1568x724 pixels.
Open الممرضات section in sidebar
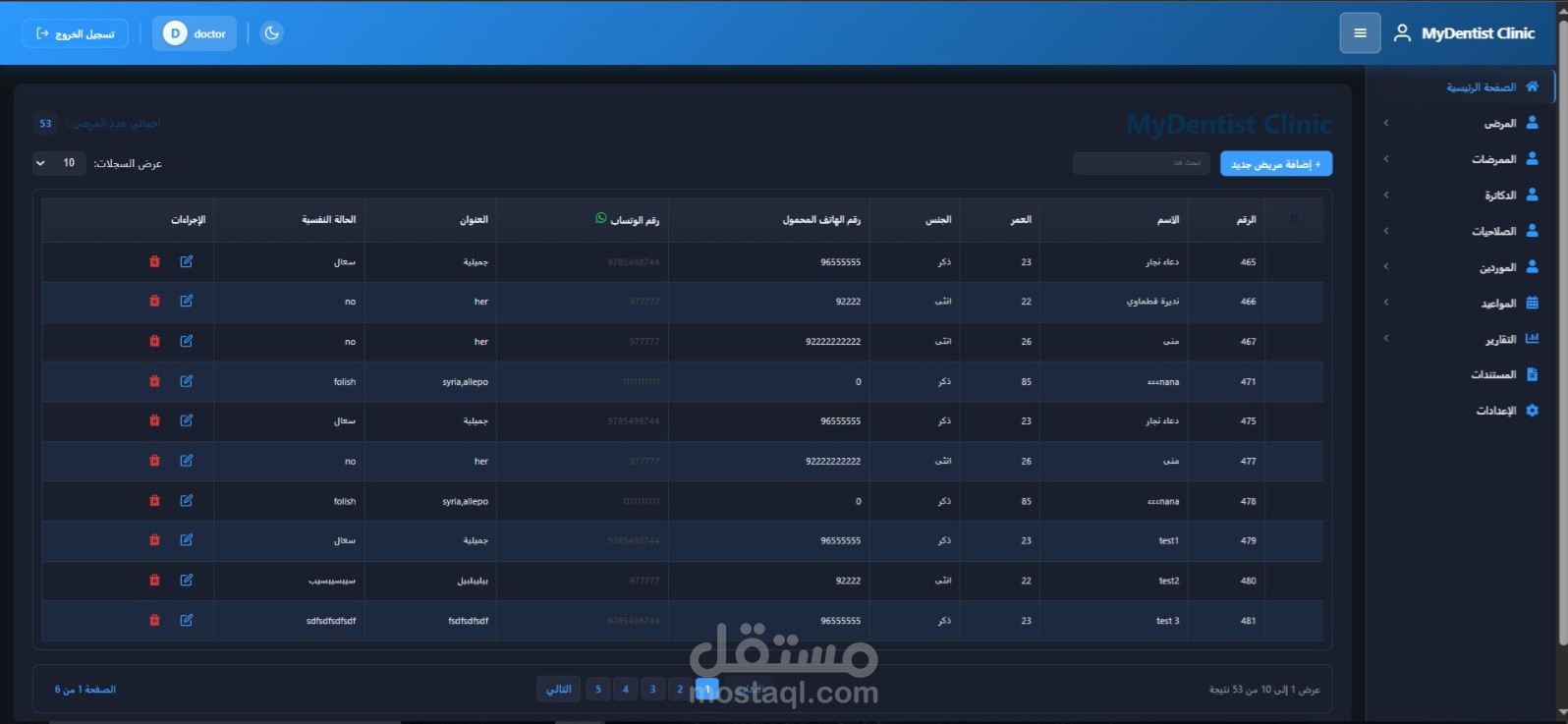(x=1463, y=159)
